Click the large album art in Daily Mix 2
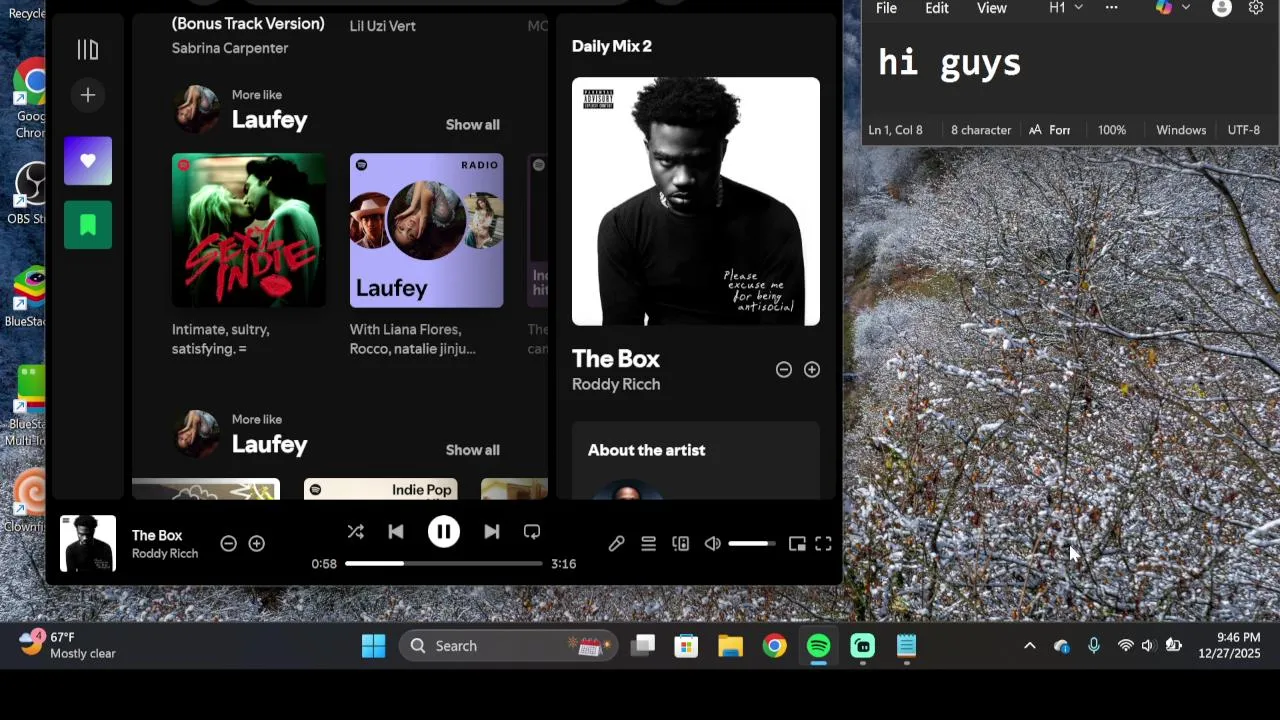Screen dimensions: 1280x720 (x=696, y=202)
